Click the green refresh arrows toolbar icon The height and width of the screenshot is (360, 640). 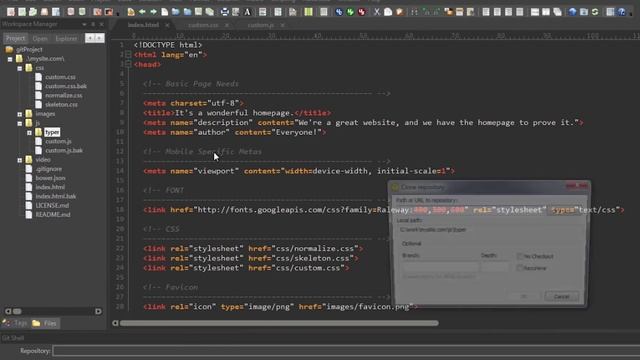[x=595, y=12]
